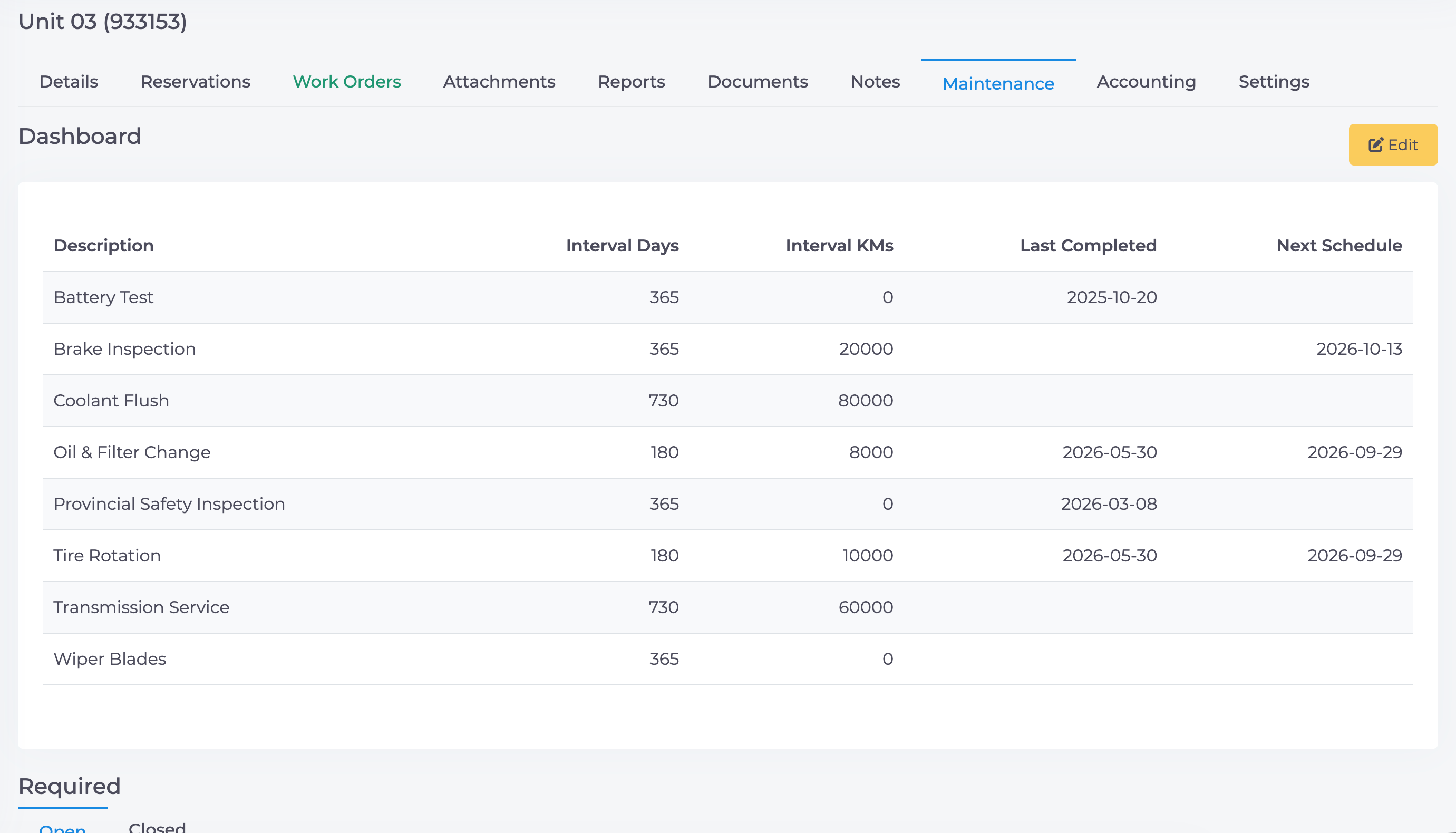Screen dimensions: 1456x833
Task: Click the Required section heading
Action: pos(69,787)
